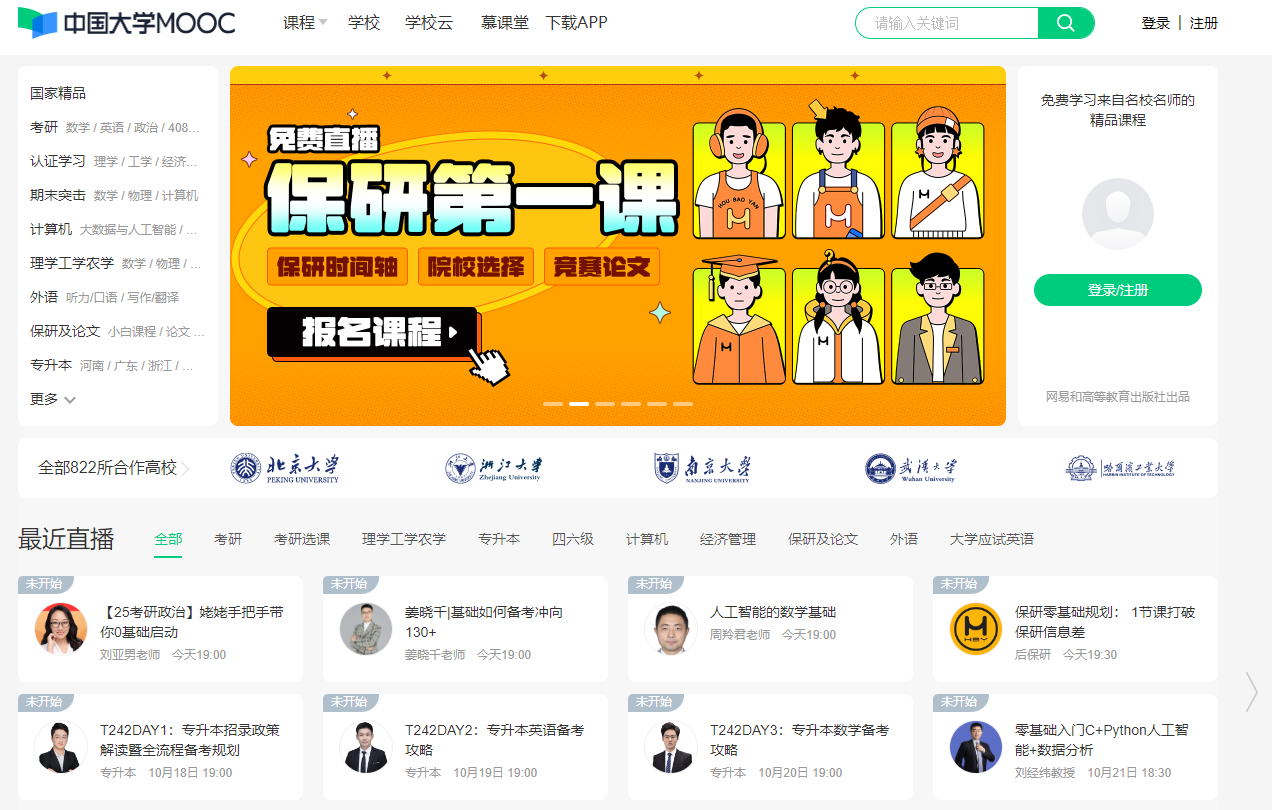Click 登录 link at top right
Viewport: 1272px width, 810px height.
click(1155, 23)
